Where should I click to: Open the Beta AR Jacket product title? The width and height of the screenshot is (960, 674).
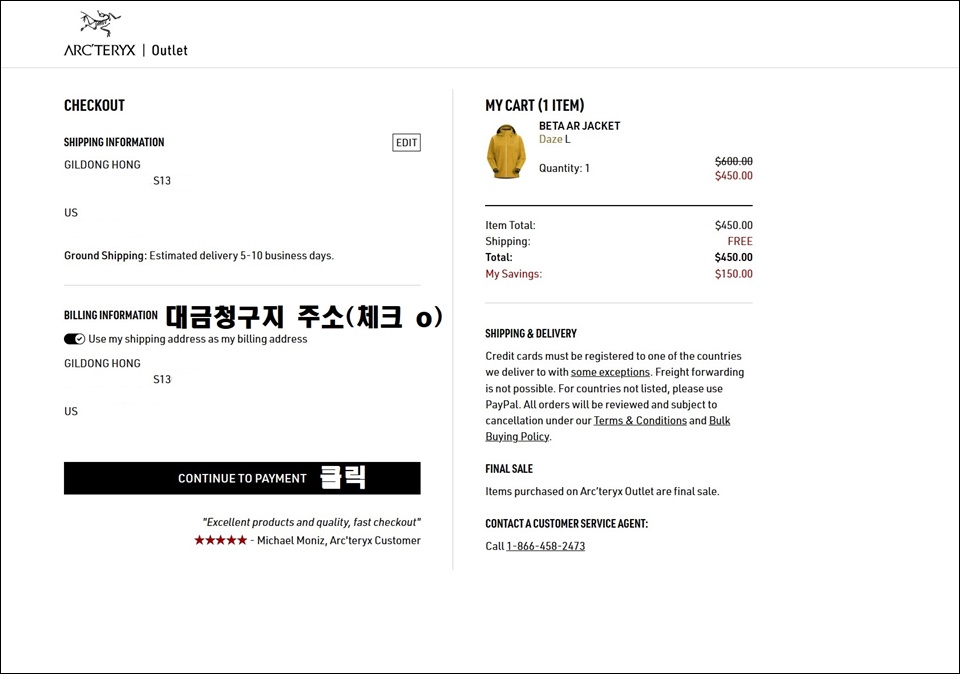579,125
